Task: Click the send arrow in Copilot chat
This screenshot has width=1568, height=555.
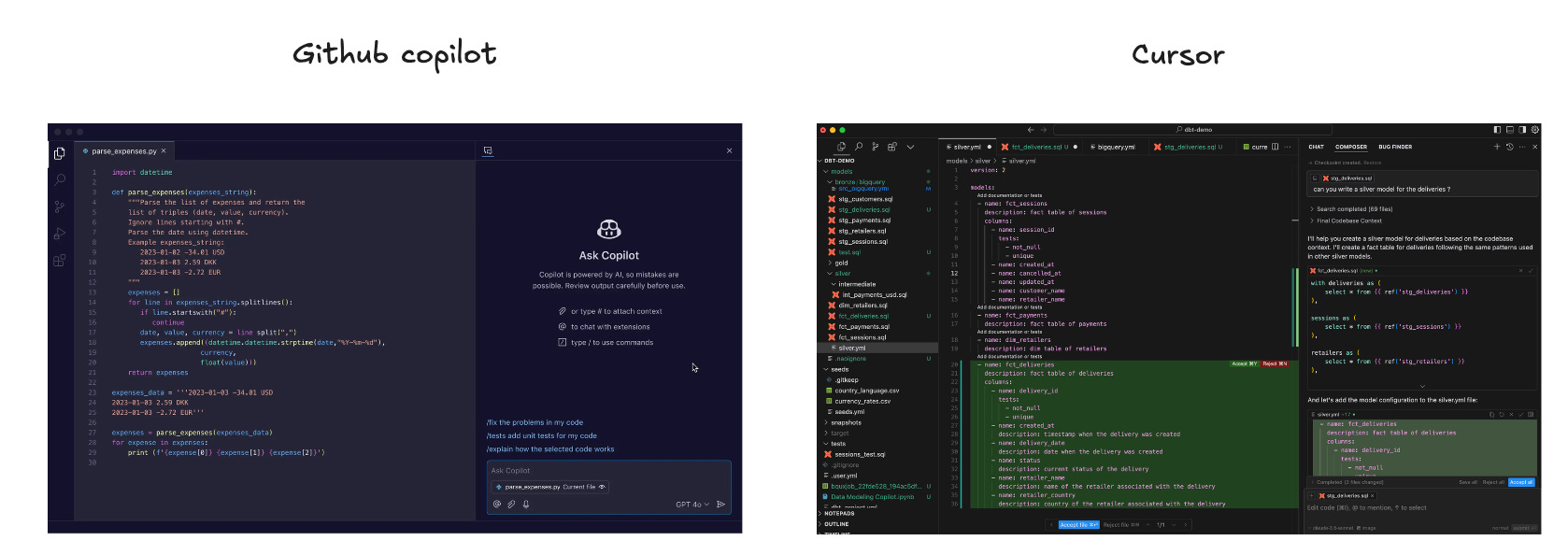Action: (720, 505)
